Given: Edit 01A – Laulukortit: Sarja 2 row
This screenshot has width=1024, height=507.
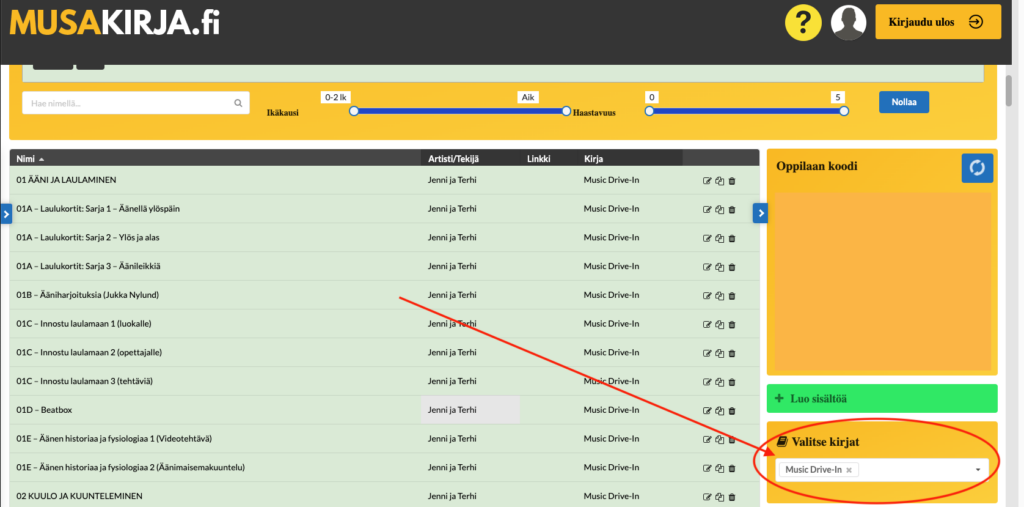Looking at the screenshot, I should click(x=708, y=238).
